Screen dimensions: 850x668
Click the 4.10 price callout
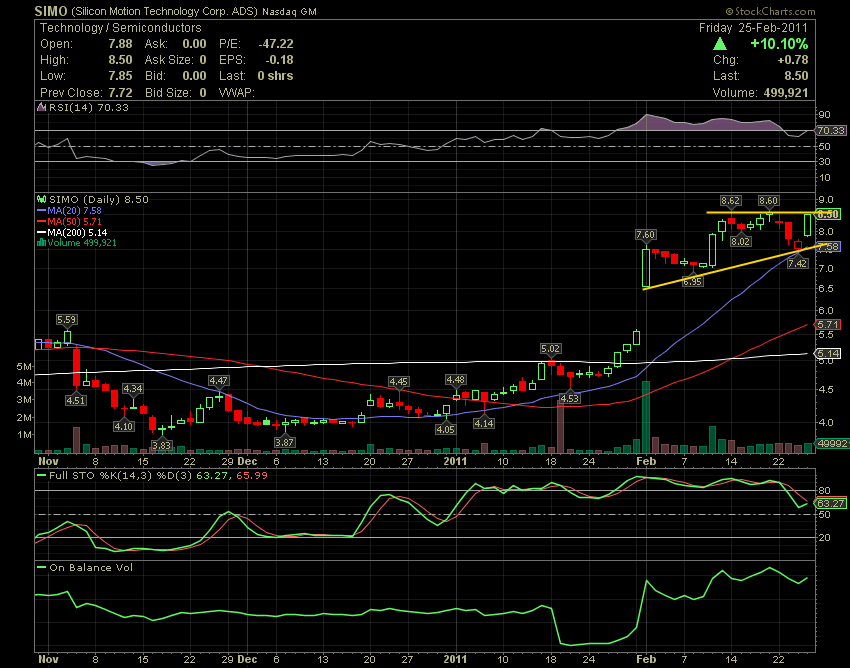point(124,426)
